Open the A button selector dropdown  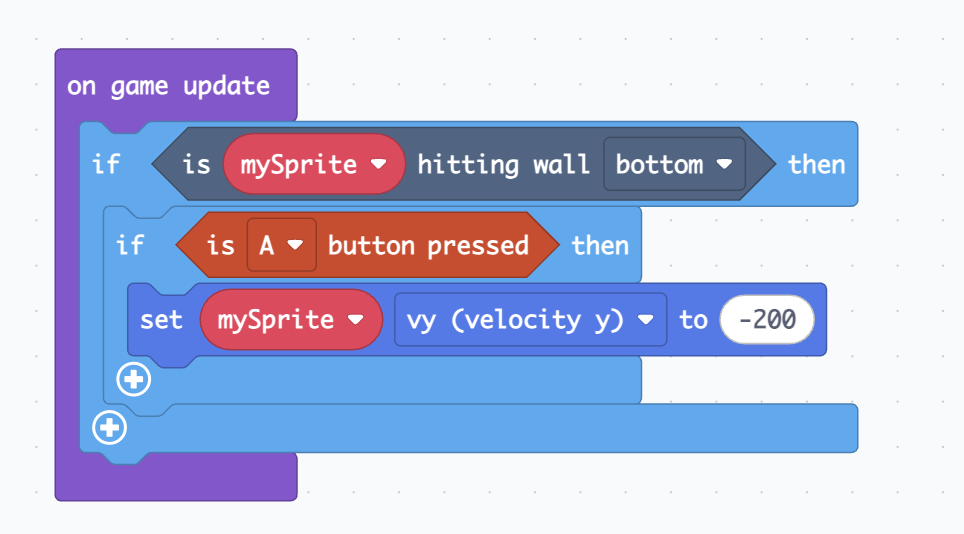(282, 245)
